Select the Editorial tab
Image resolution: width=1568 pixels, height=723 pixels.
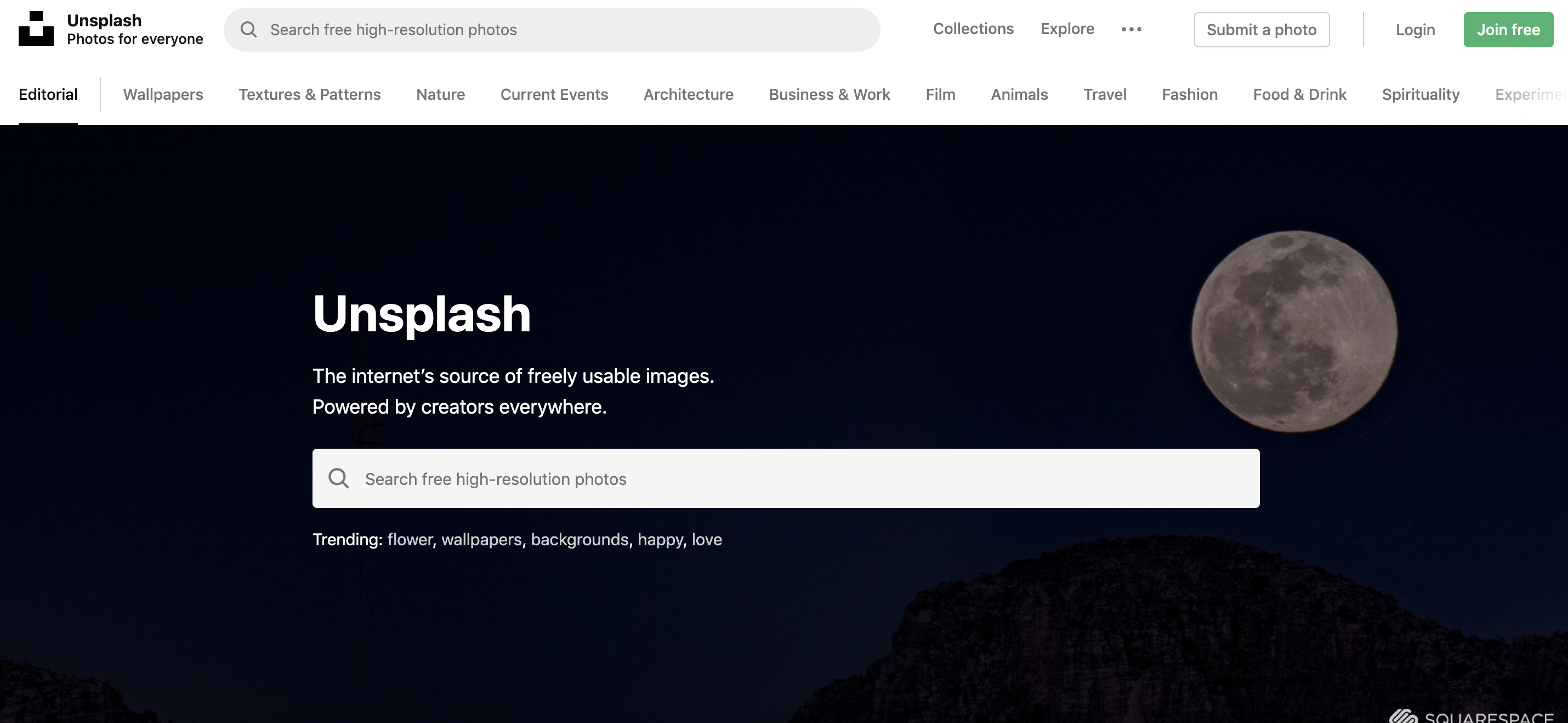pos(48,94)
